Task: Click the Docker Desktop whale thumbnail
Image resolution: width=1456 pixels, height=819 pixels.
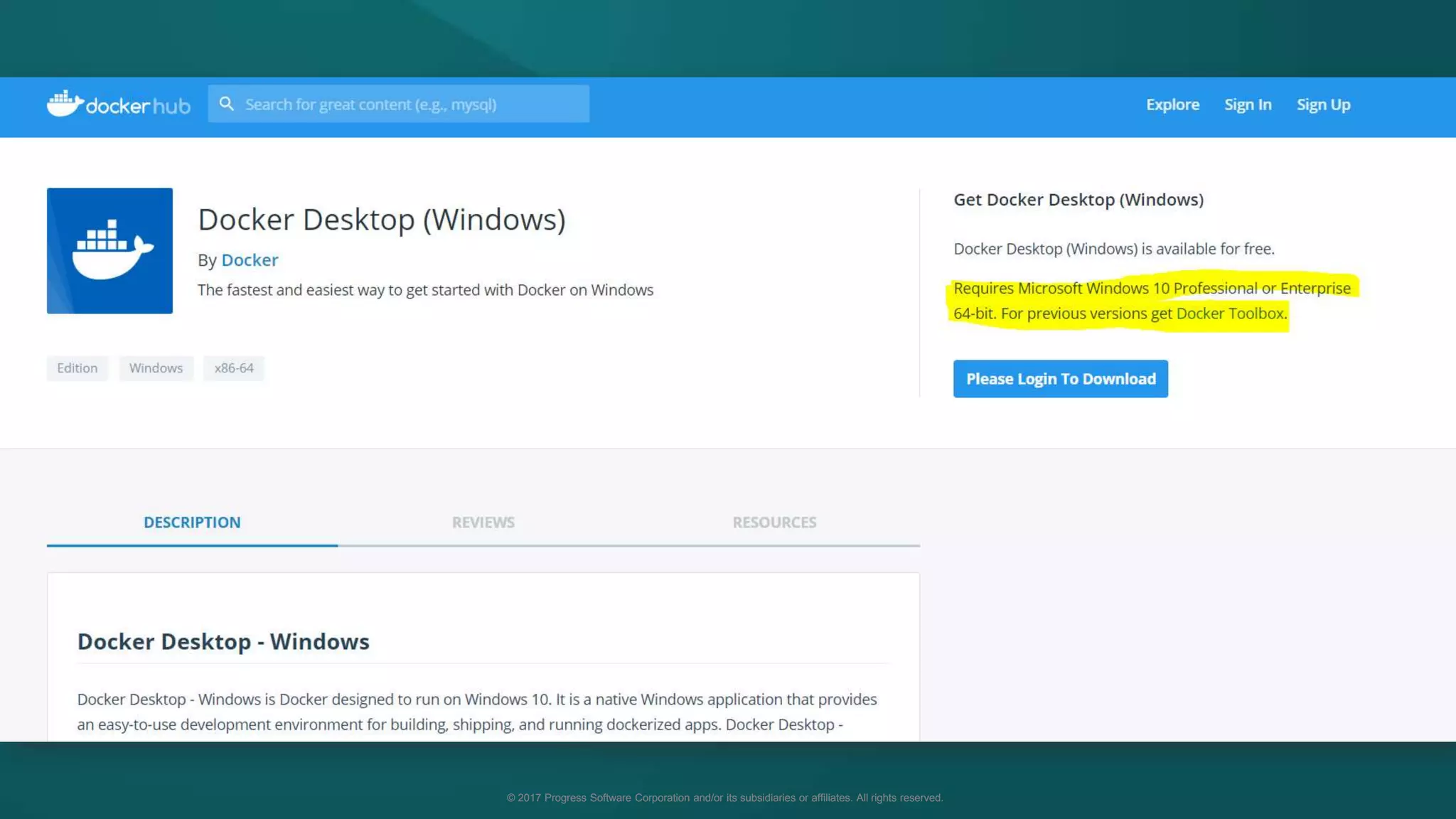Action: point(109,250)
